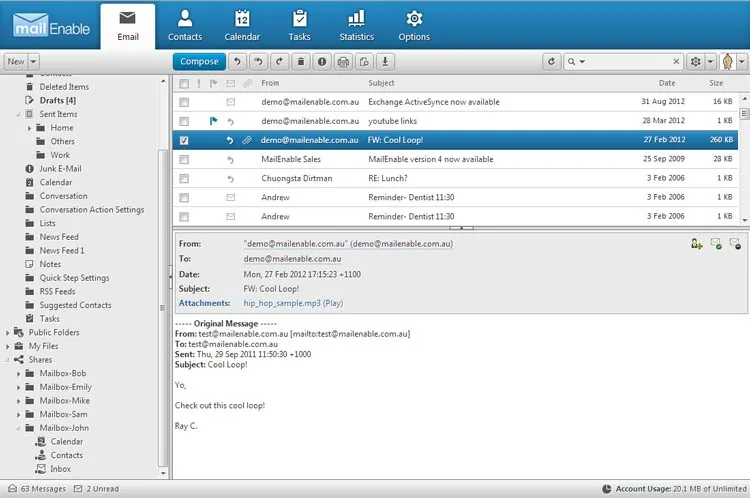
Task: Uncheck the FW: Cool Loop! message checkbox
Action: coord(184,141)
